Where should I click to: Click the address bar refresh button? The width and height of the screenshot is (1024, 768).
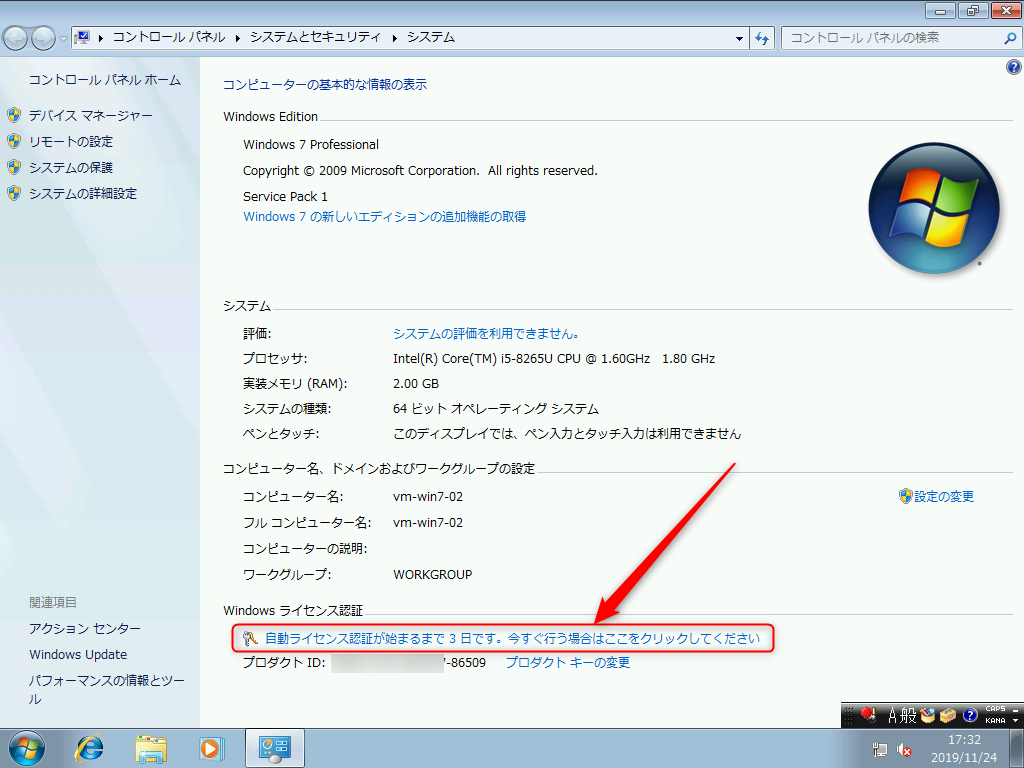coord(761,39)
